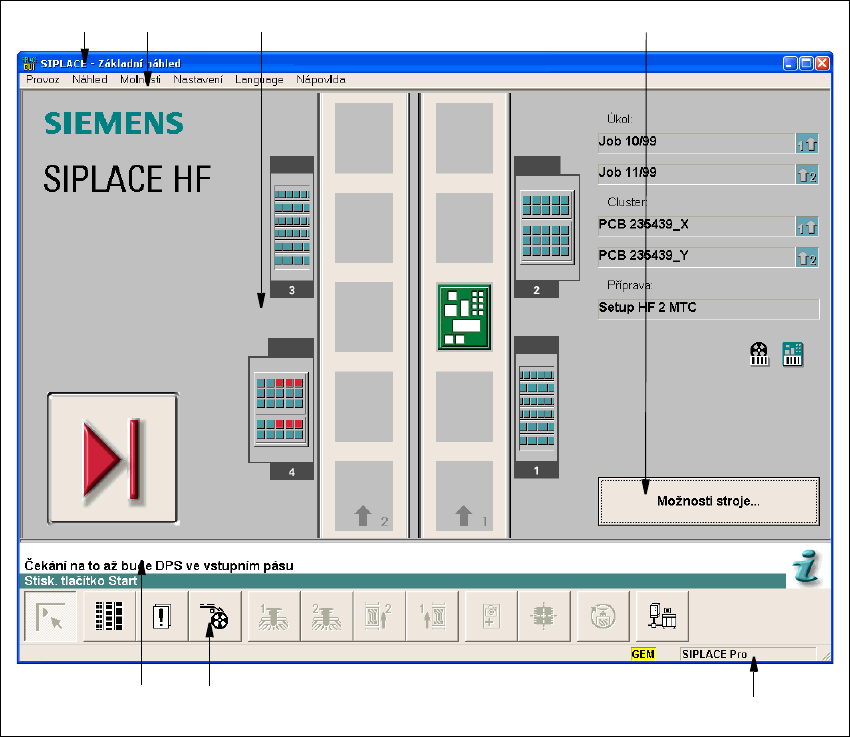Click the Job 11/99 field

coord(697,174)
